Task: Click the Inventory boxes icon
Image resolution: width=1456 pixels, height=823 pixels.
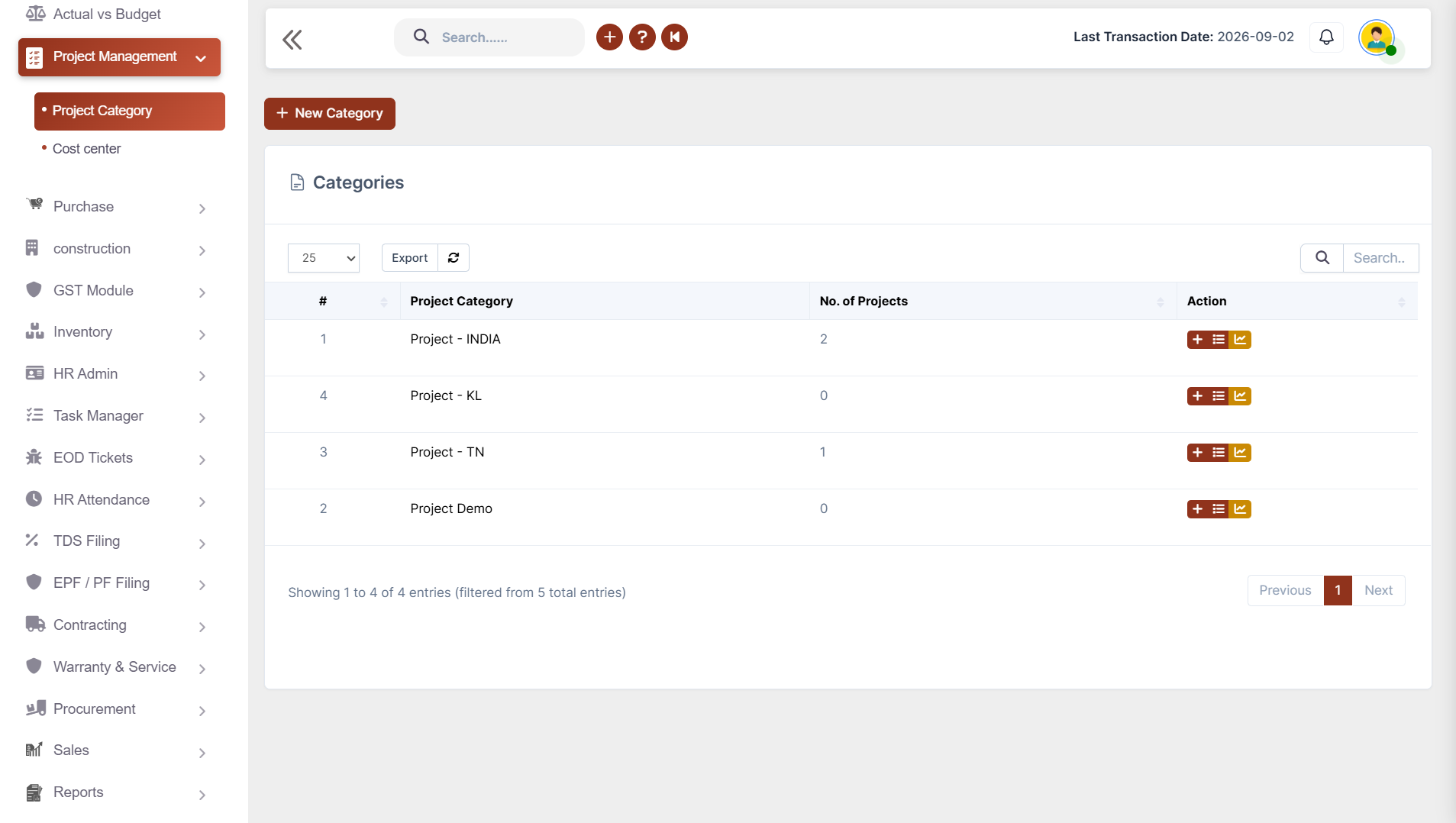Action: click(x=34, y=331)
